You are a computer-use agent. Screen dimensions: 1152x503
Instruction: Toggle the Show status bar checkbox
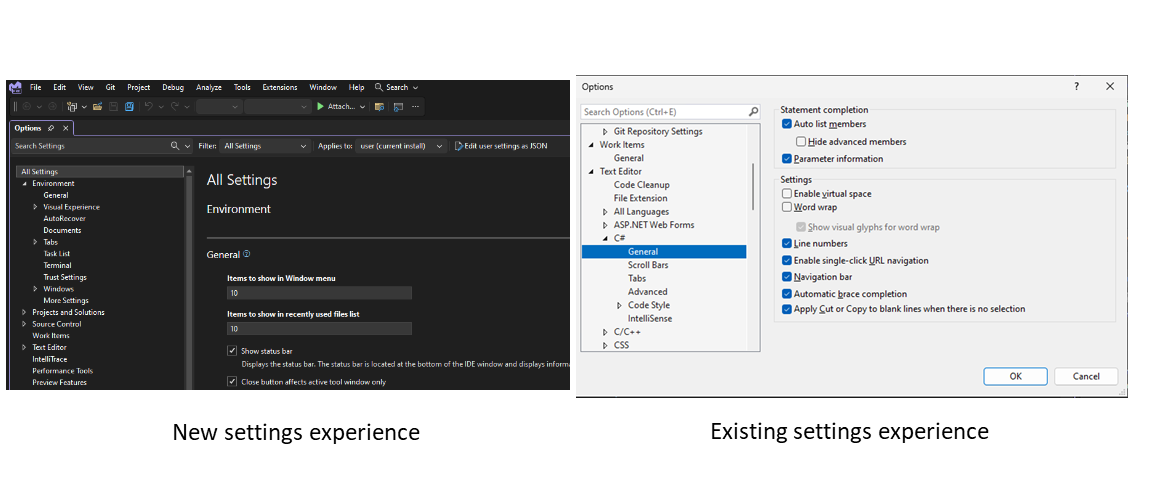(x=232, y=351)
